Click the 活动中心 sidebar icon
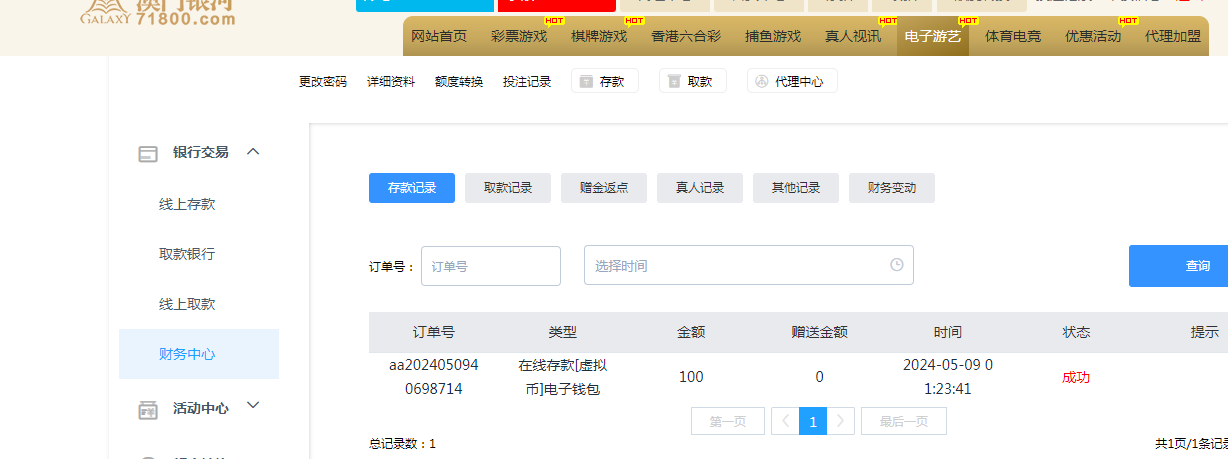Screen dimensions: 1228x459 point(148,409)
